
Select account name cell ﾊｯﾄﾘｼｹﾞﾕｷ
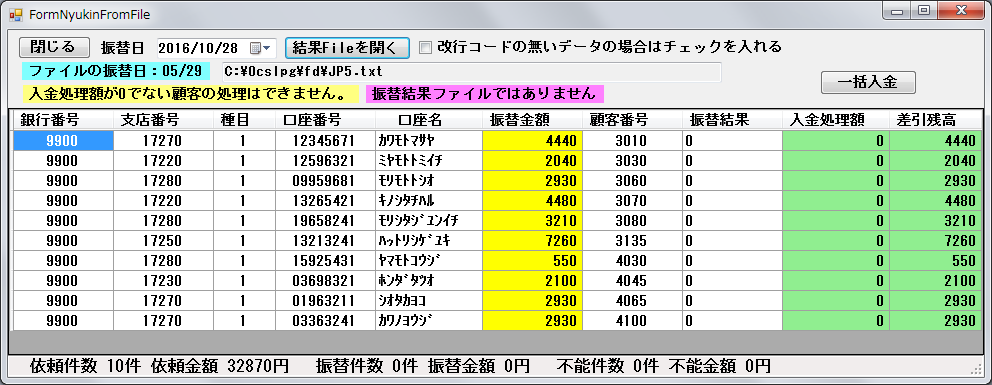[x=429, y=241]
